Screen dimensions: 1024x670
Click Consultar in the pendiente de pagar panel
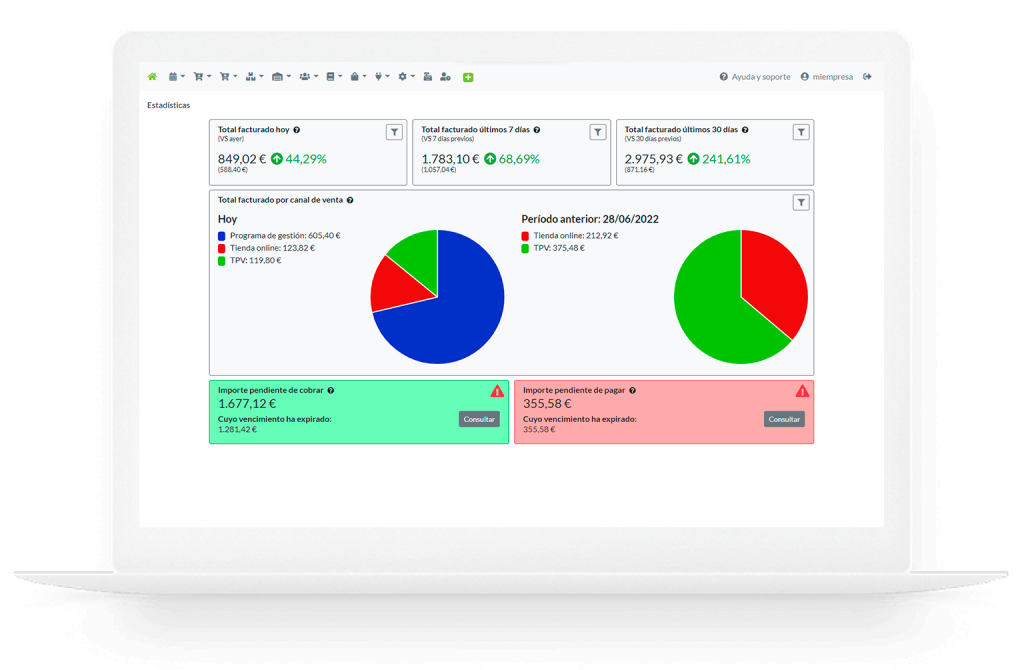[784, 419]
